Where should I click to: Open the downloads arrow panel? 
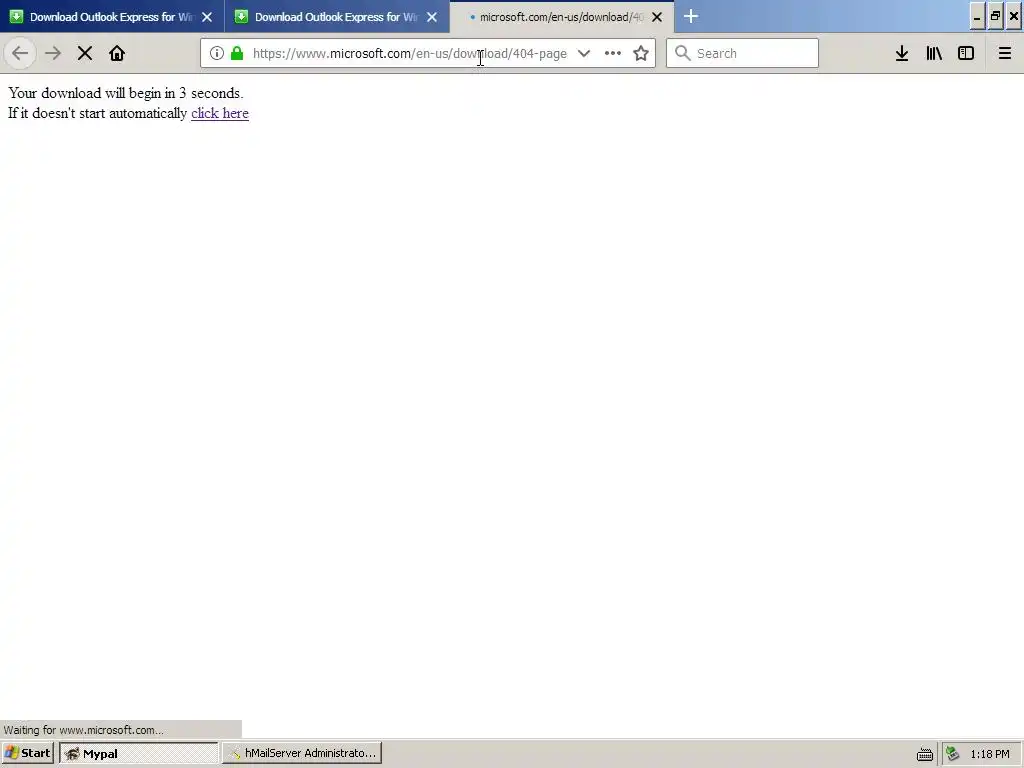pos(902,53)
